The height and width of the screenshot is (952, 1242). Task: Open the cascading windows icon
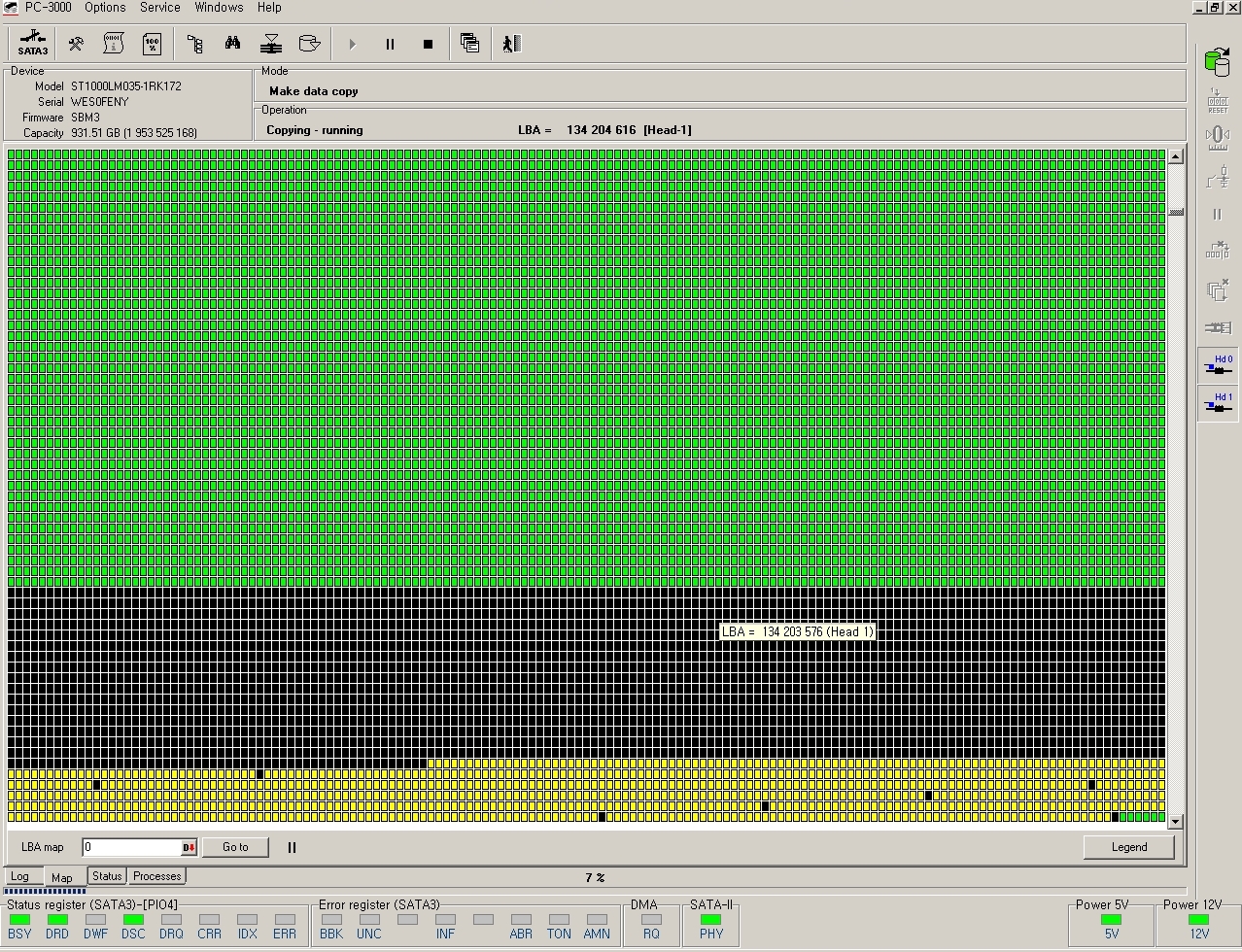(470, 44)
